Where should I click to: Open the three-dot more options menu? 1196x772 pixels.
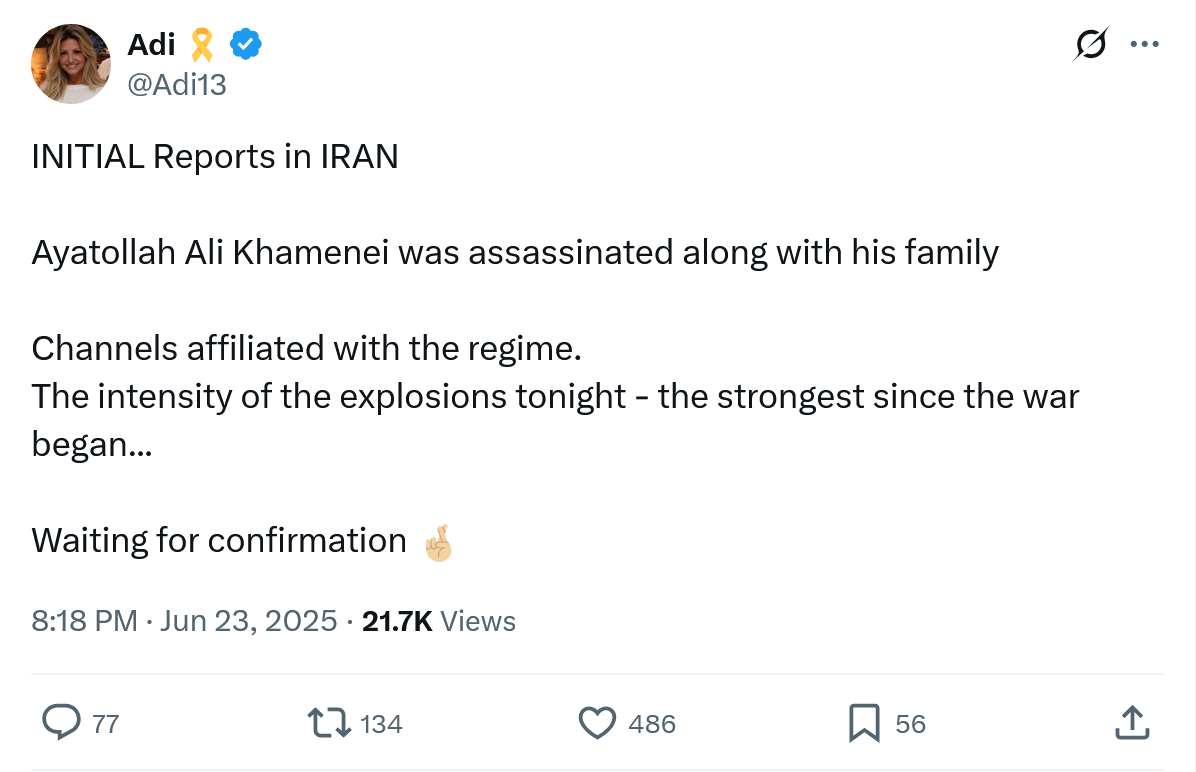(1144, 45)
